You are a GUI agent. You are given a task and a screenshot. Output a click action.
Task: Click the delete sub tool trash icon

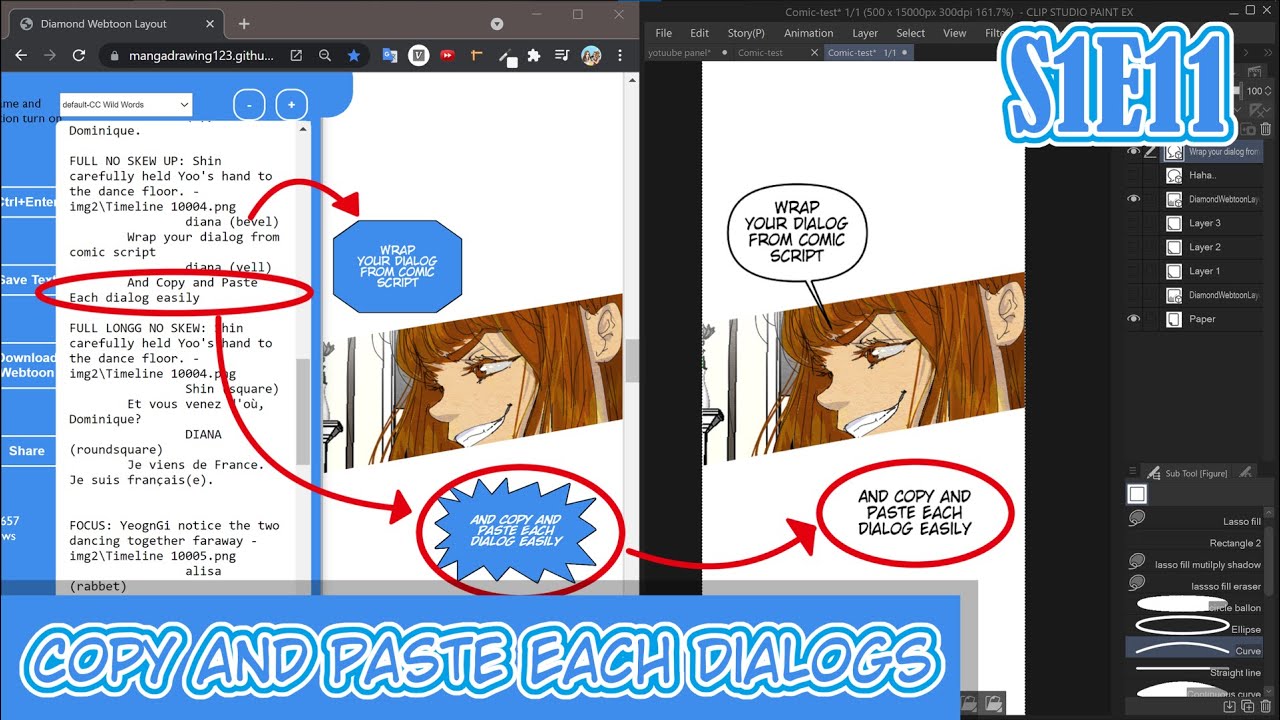(1266, 707)
